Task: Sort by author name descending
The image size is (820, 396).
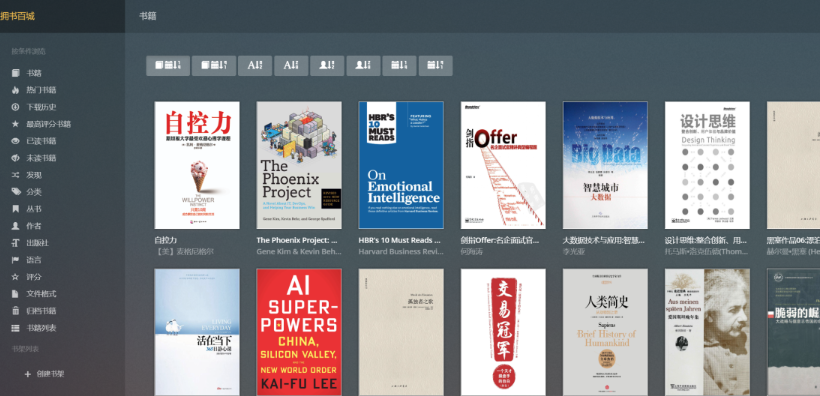Action: pyautogui.click(x=363, y=66)
